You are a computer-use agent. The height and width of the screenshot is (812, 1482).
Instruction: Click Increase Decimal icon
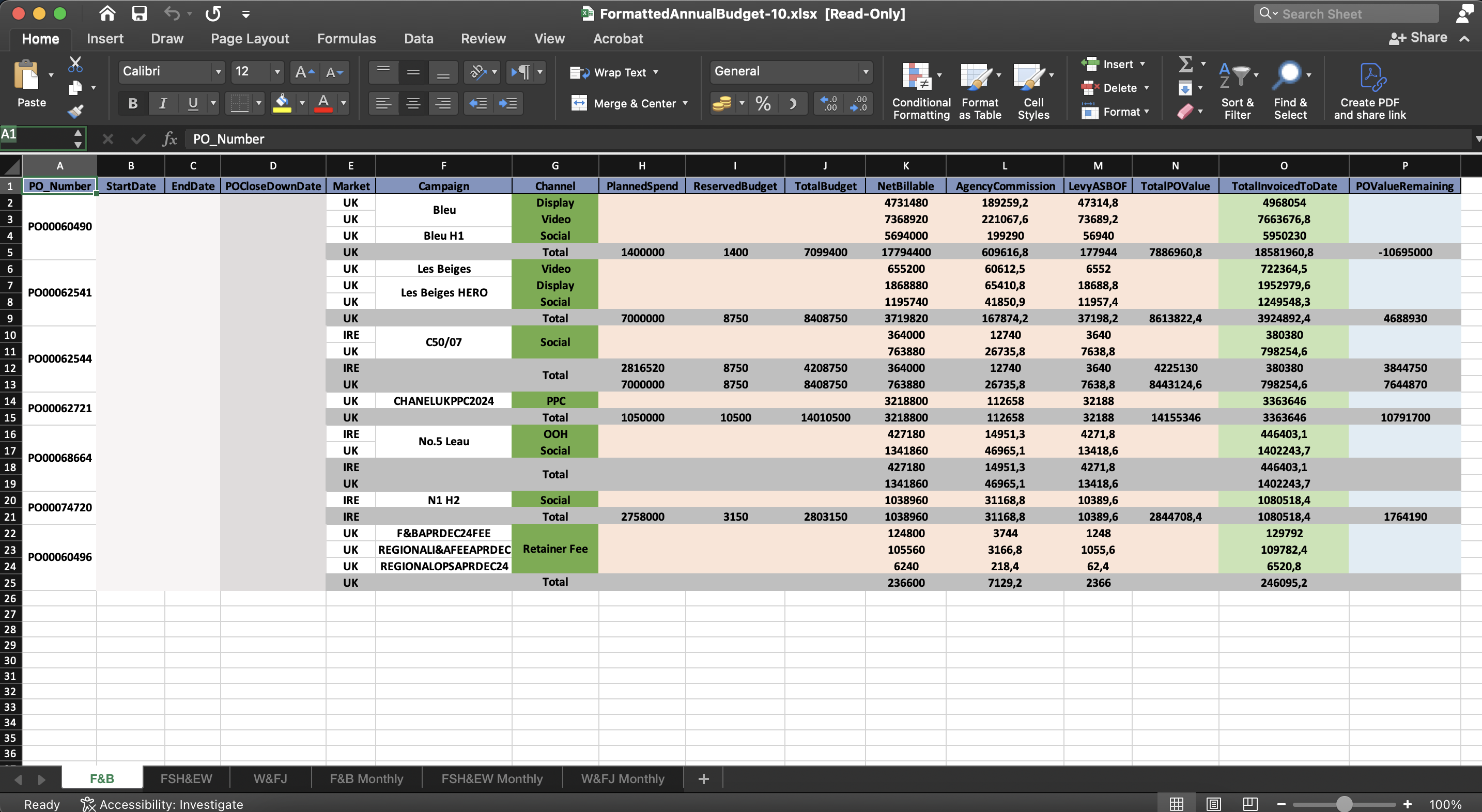point(828,103)
